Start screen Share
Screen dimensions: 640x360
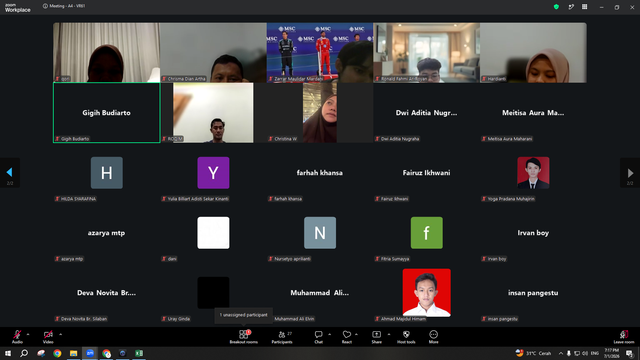click(x=376, y=337)
